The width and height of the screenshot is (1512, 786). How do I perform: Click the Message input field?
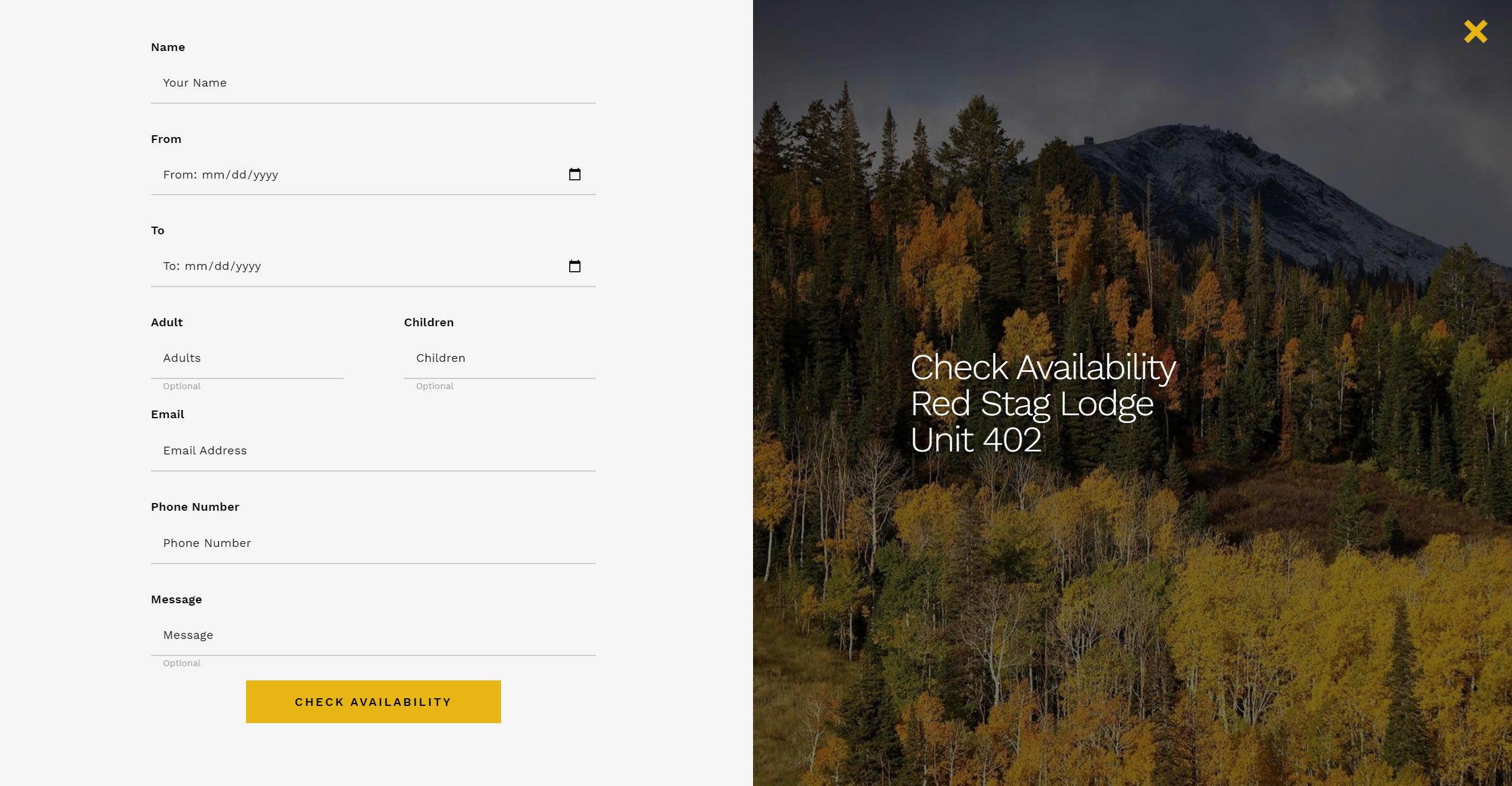[374, 635]
